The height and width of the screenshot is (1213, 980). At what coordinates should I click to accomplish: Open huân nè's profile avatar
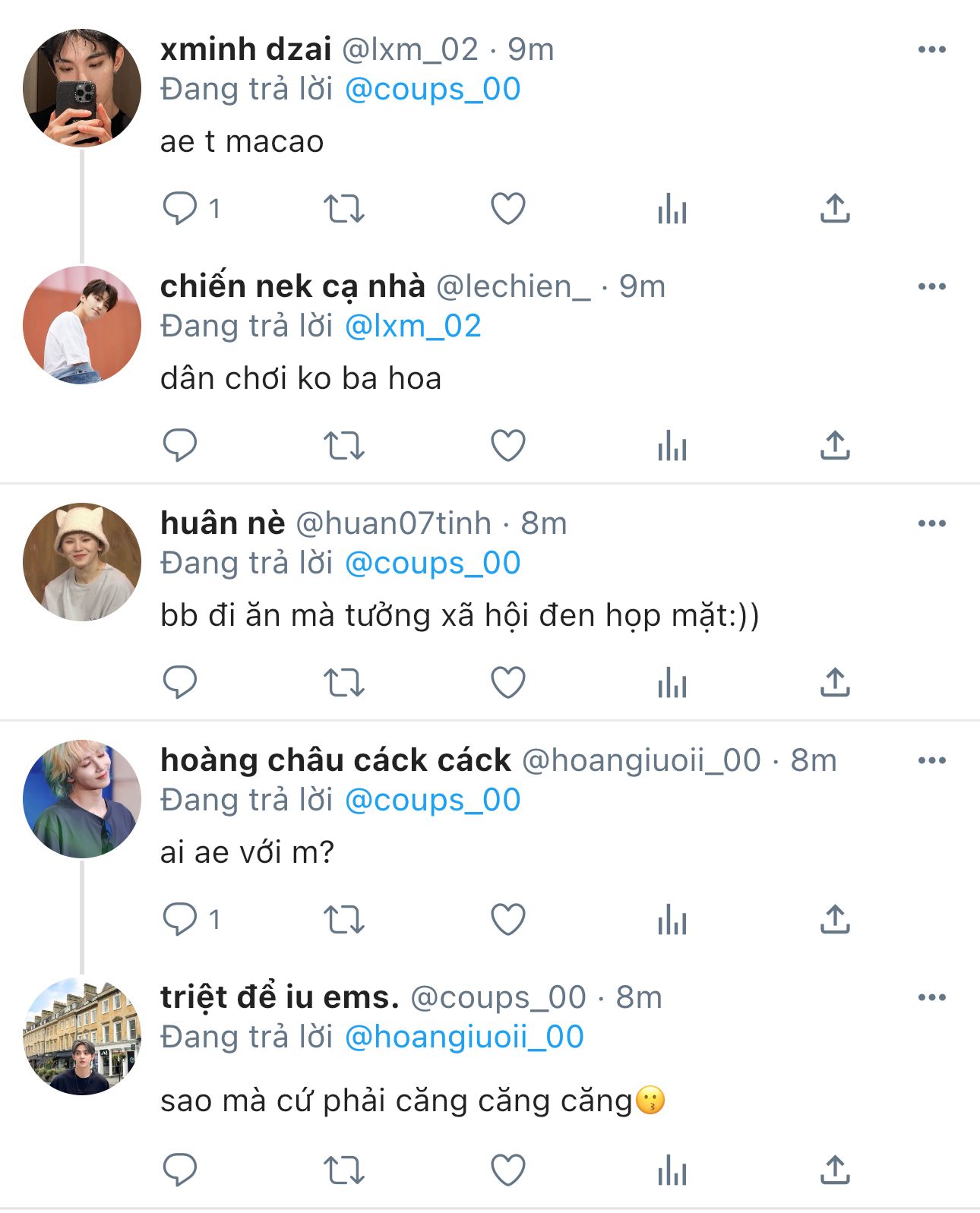pos(82,562)
